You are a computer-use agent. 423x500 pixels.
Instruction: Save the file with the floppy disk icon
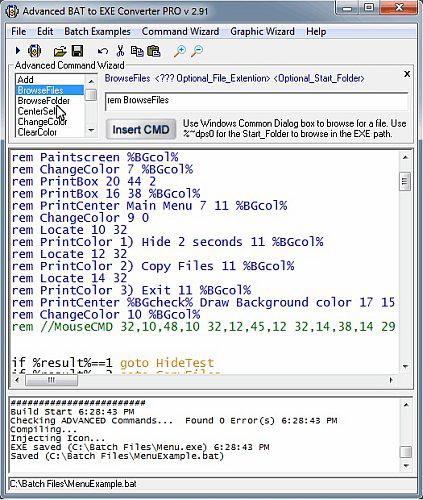[77, 51]
